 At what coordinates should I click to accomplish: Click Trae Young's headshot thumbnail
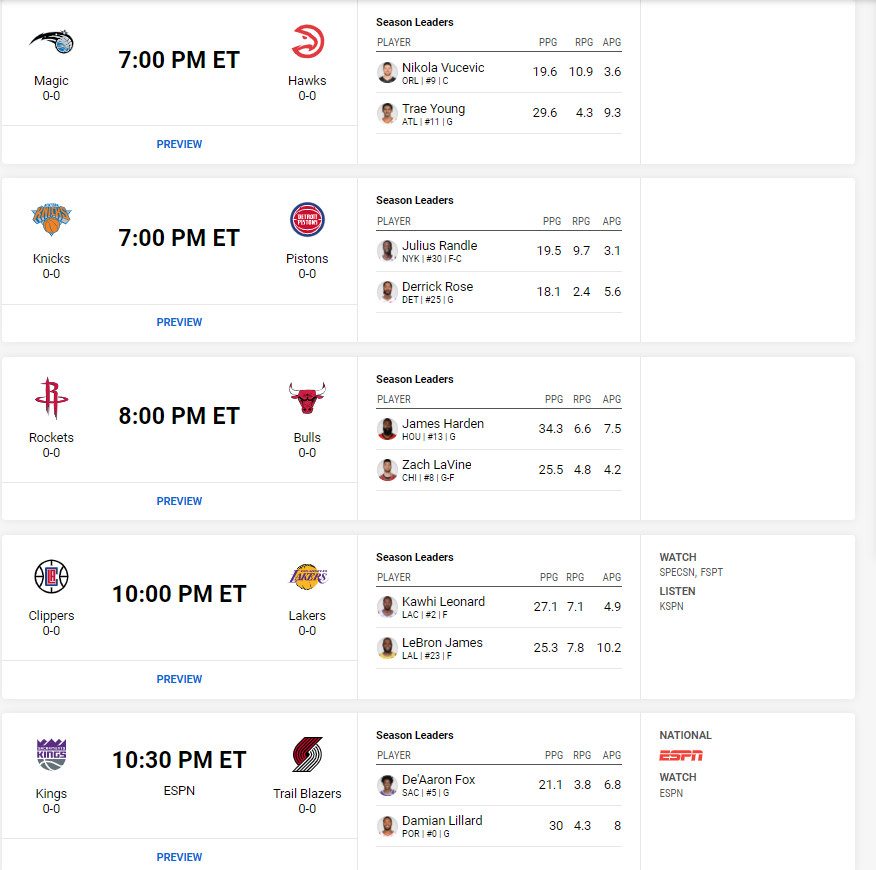[387, 113]
